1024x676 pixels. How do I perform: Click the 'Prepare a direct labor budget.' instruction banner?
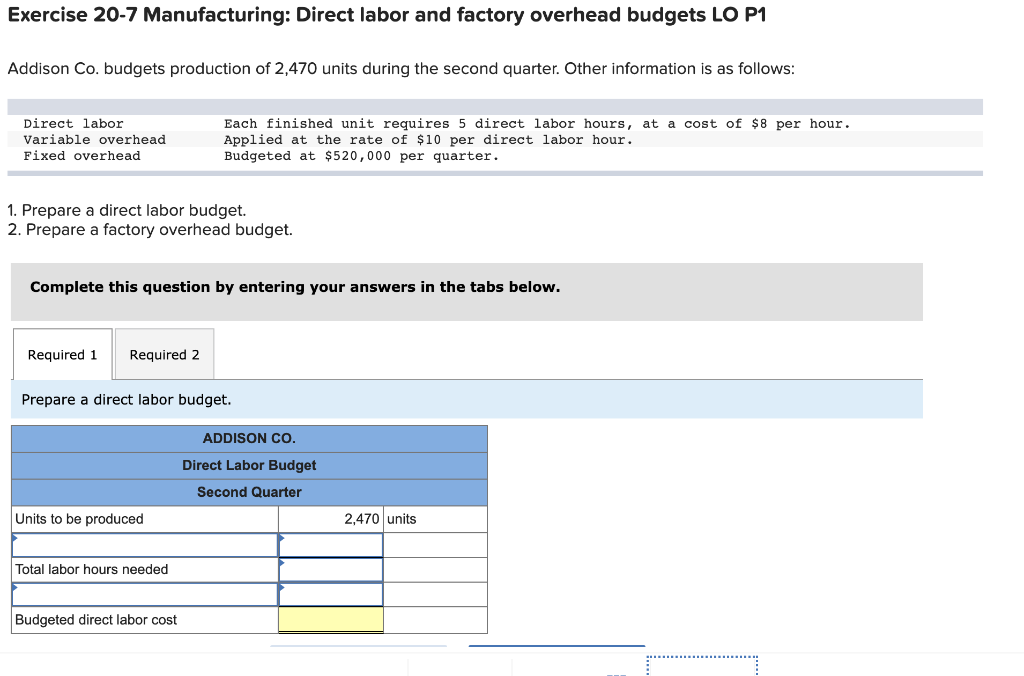pos(467,400)
